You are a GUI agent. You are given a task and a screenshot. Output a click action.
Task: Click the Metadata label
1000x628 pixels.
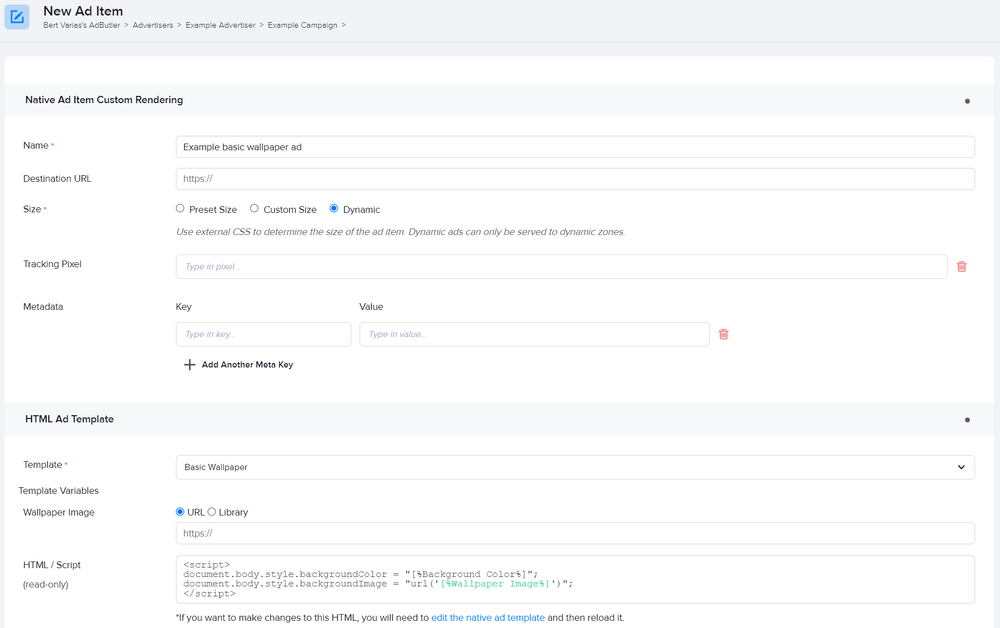click(x=43, y=307)
